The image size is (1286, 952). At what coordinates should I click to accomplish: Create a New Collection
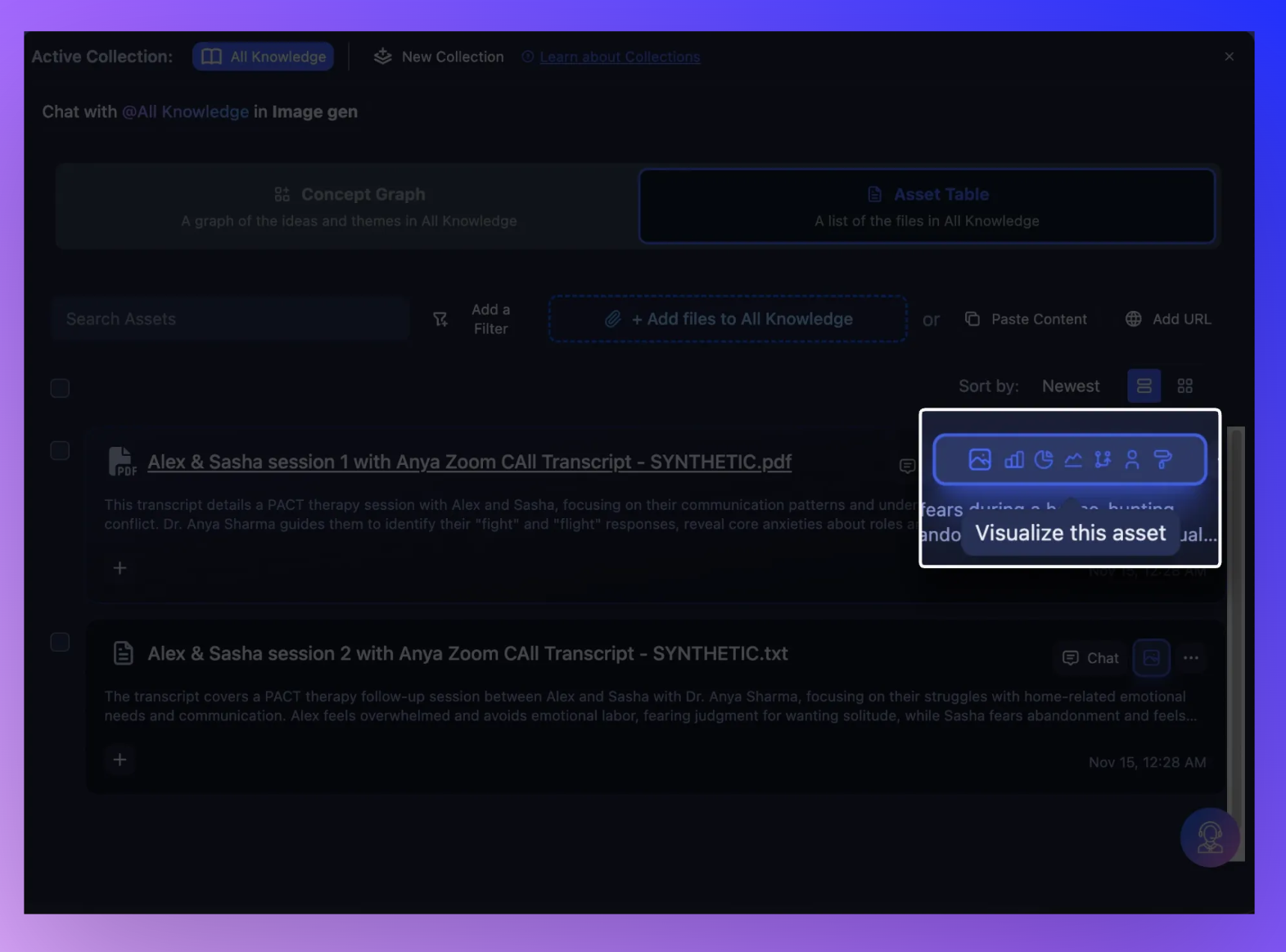click(x=439, y=56)
